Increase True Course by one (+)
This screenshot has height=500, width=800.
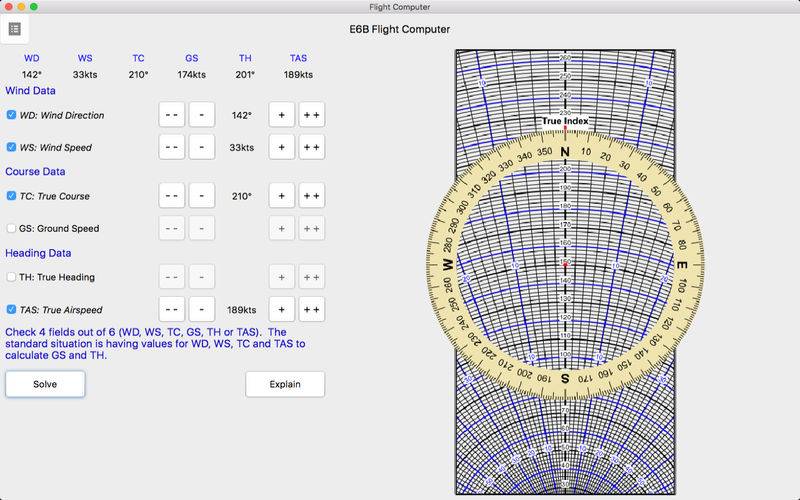(x=282, y=196)
